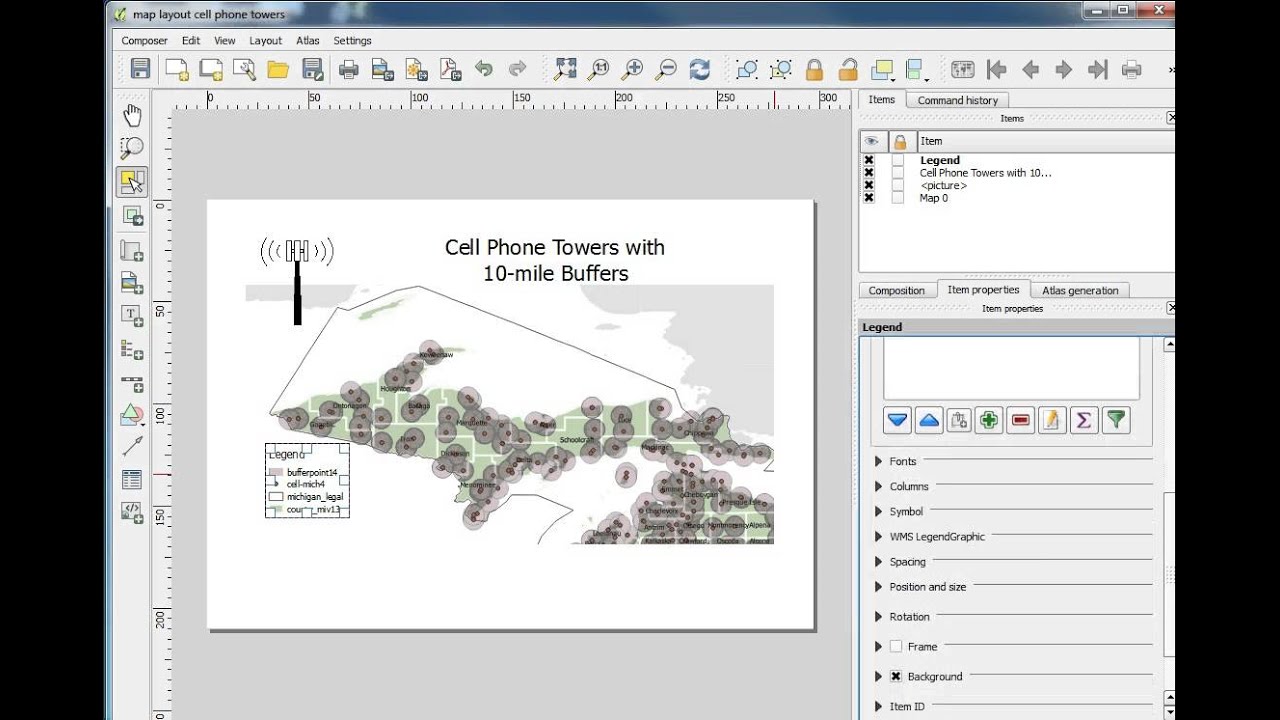Open the Composer Manager
This screenshot has width=1280, height=720.
coord(244,69)
